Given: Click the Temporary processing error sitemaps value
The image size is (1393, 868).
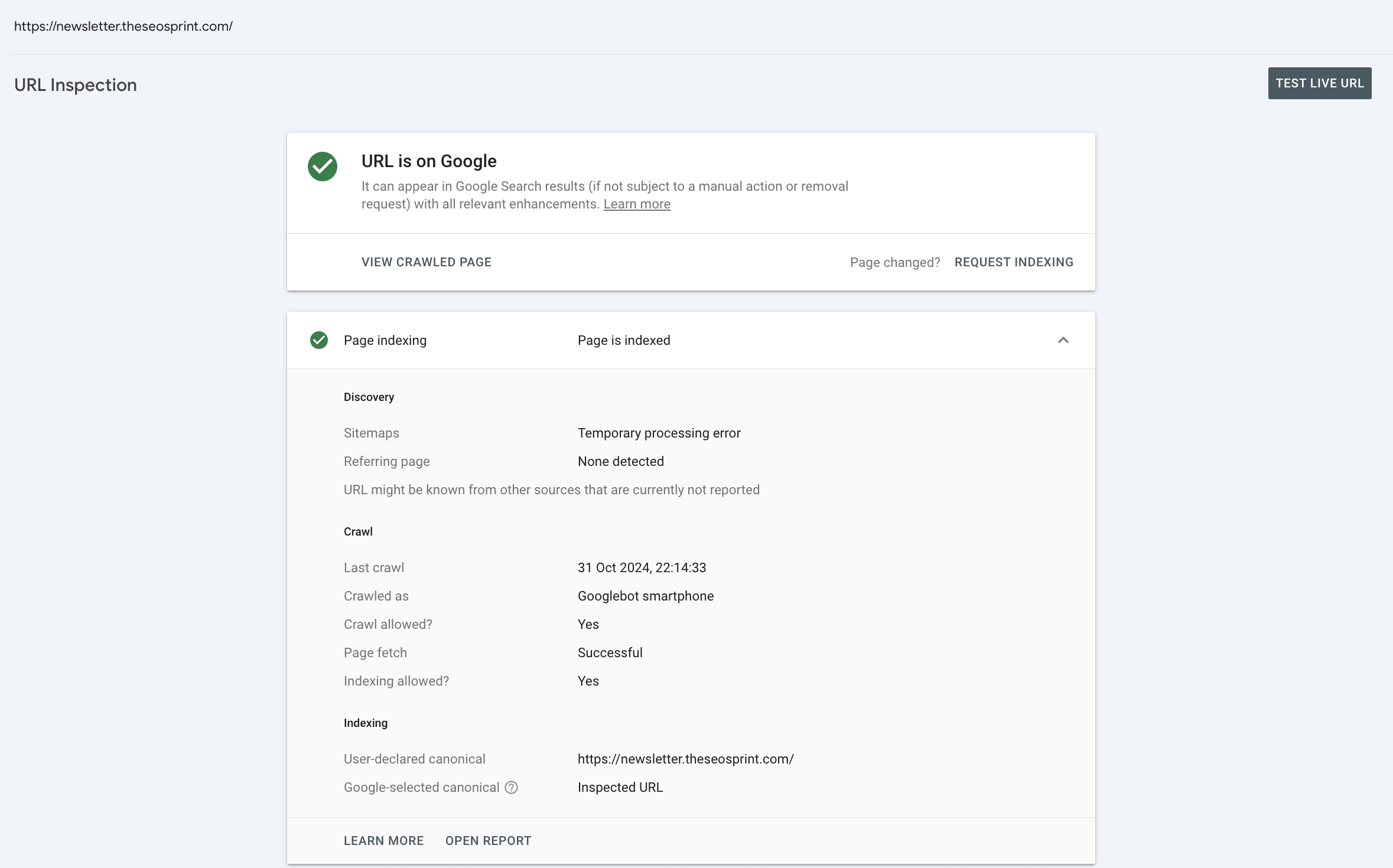Looking at the screenshot, I should click(659, 433).
